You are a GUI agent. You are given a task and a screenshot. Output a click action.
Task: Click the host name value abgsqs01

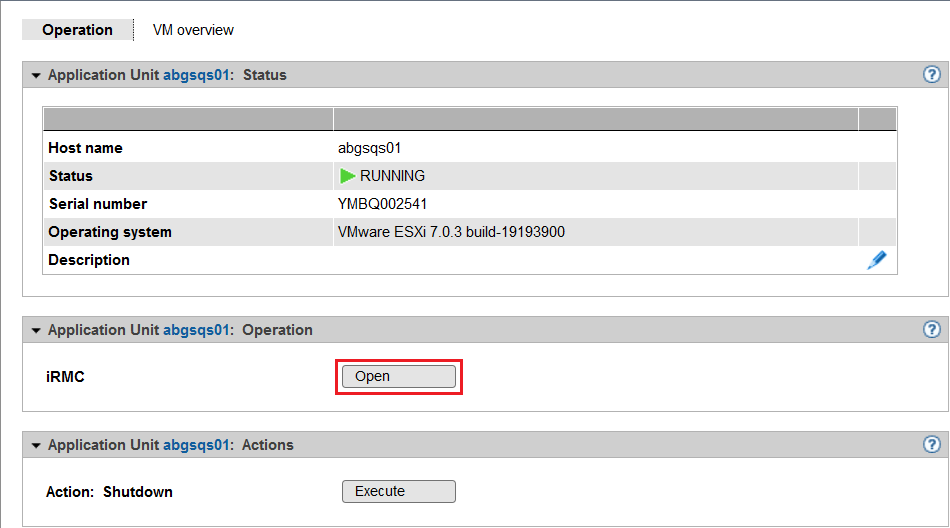click(369, 148)
